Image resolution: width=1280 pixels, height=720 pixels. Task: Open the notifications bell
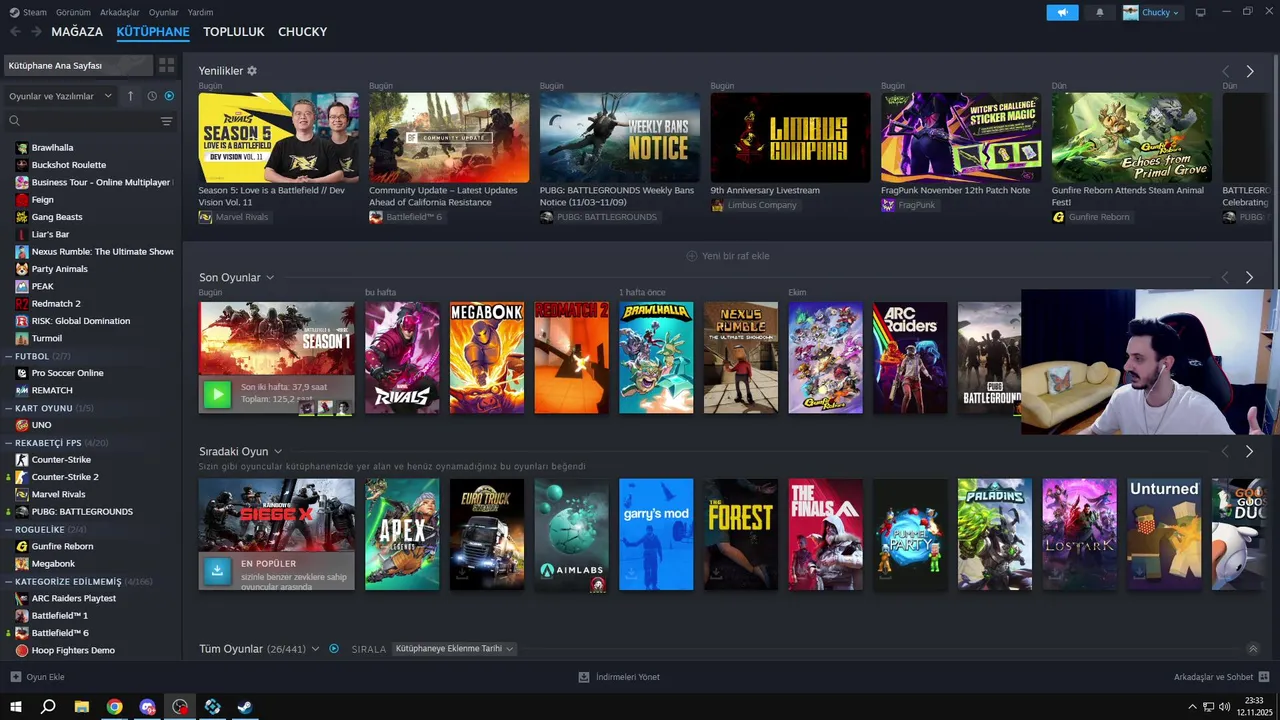pos(1100,12)
